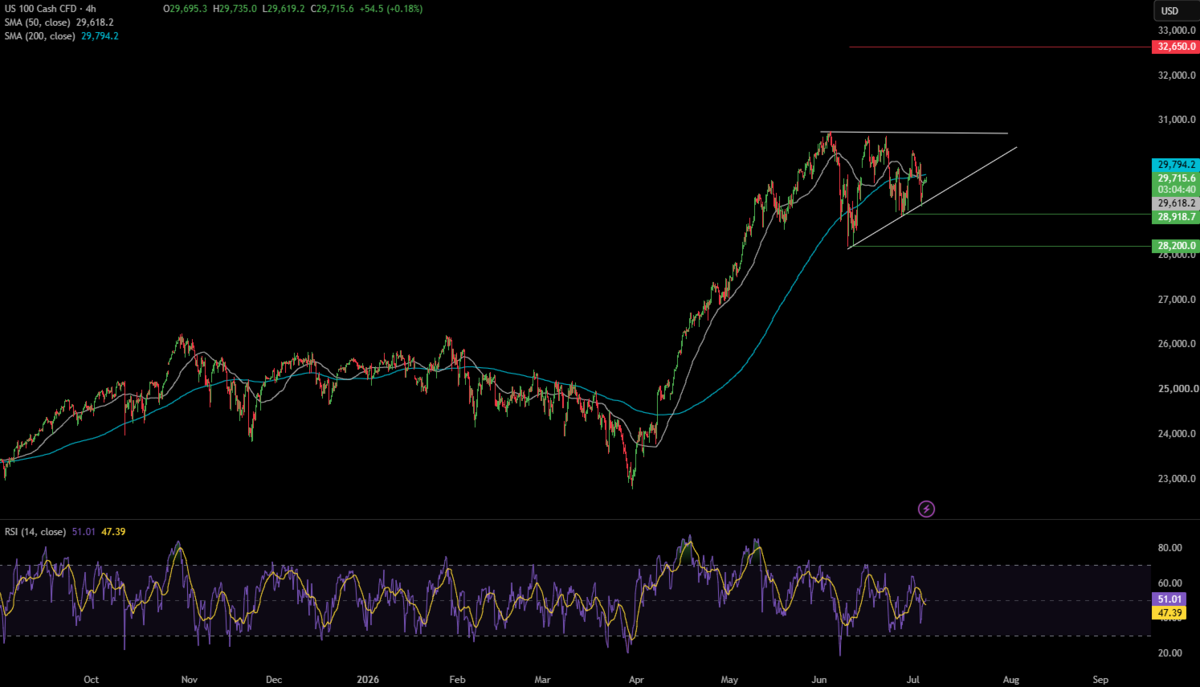Click the yellow 47.39 RSI average label
This screenshot has height=687, width=1200.
point(1171,613)
